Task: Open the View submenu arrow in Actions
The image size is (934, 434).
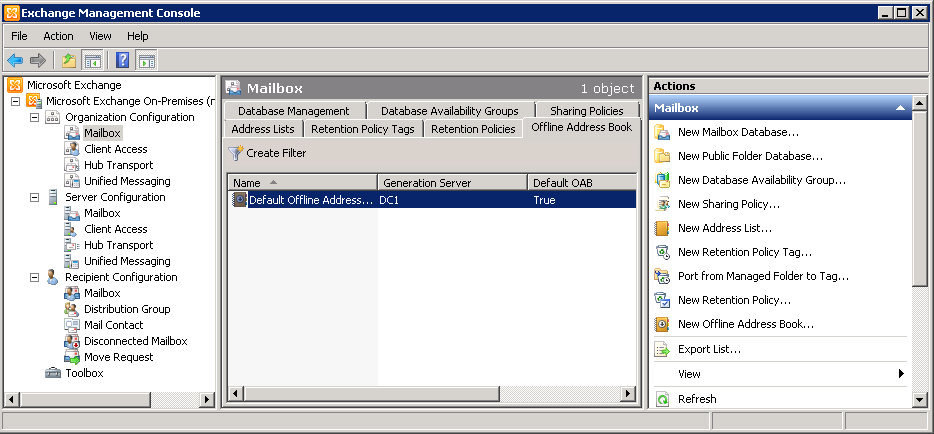Action: (901, 374)
